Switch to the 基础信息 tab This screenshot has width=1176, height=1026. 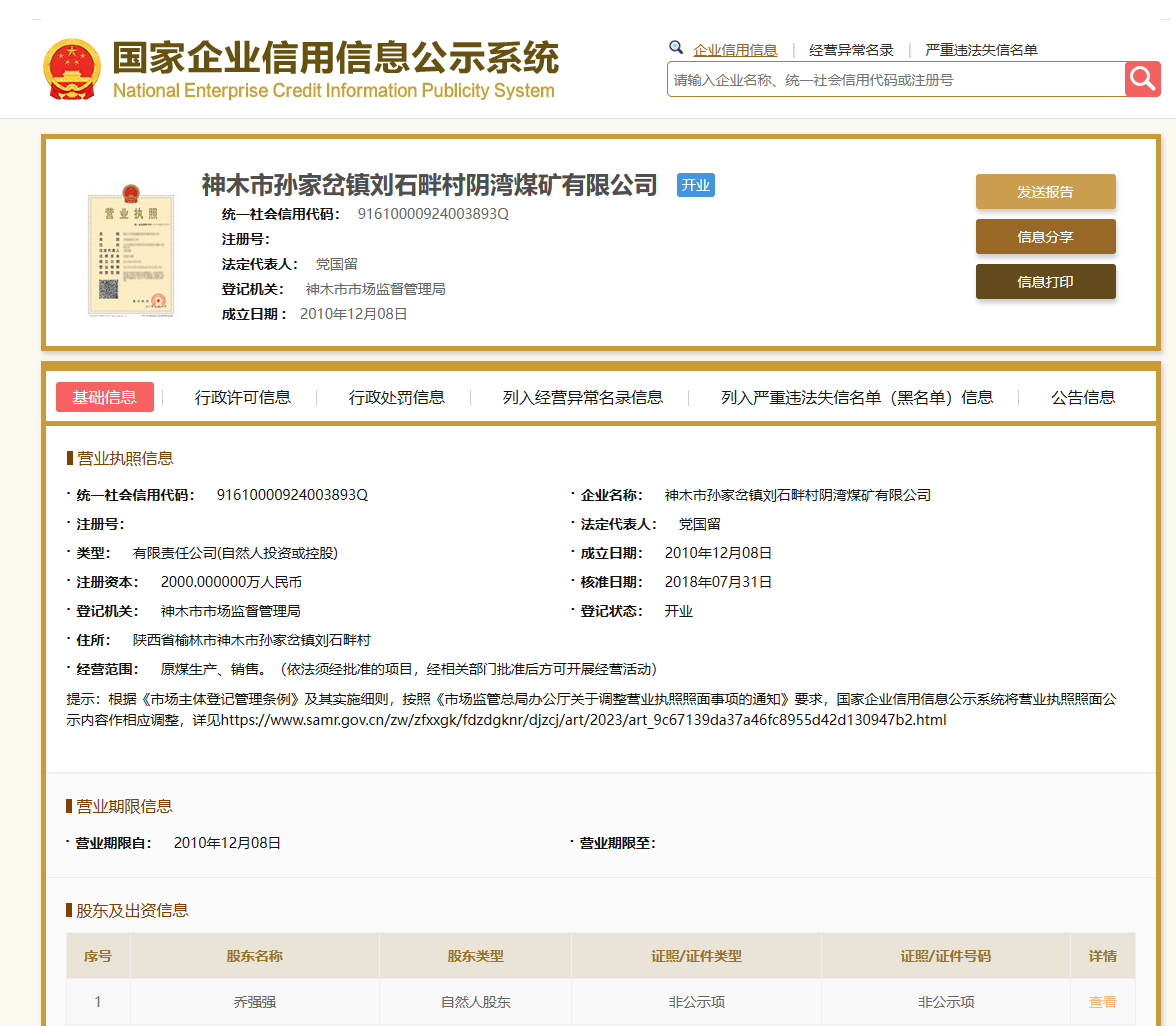point(105,397)
